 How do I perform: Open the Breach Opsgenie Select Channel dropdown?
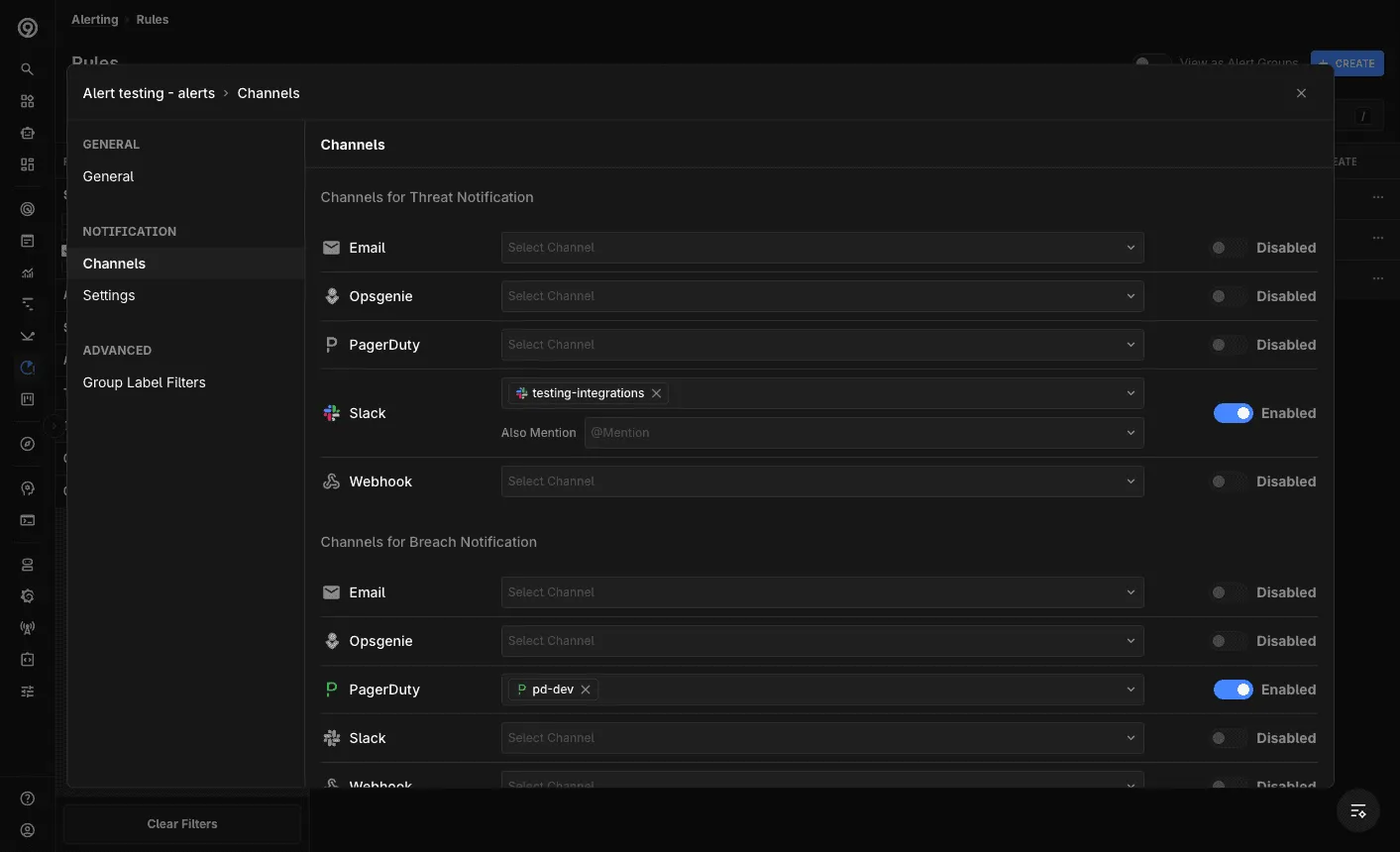point(822,641)
